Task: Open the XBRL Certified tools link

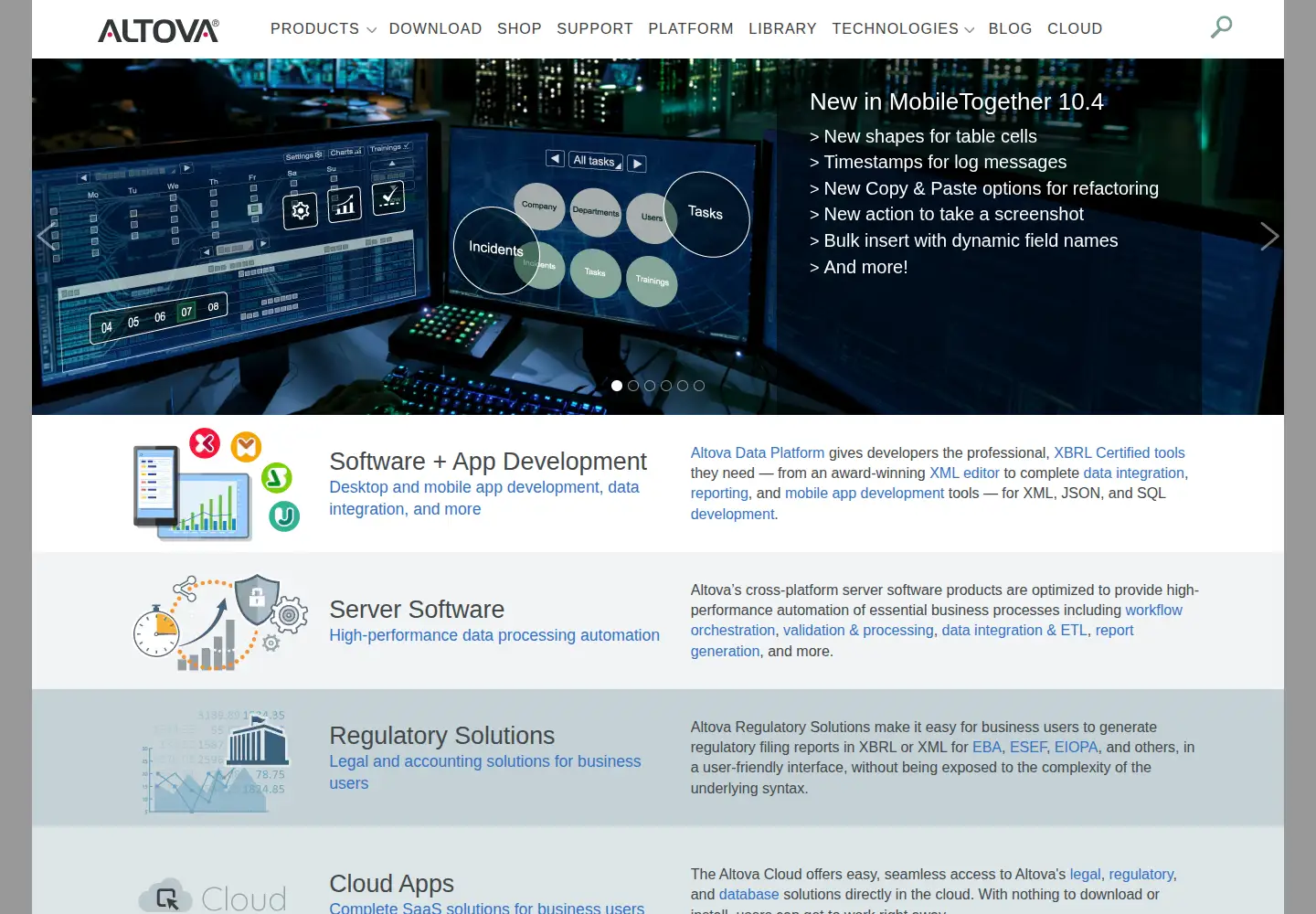Action: [x=1120, y=452]
